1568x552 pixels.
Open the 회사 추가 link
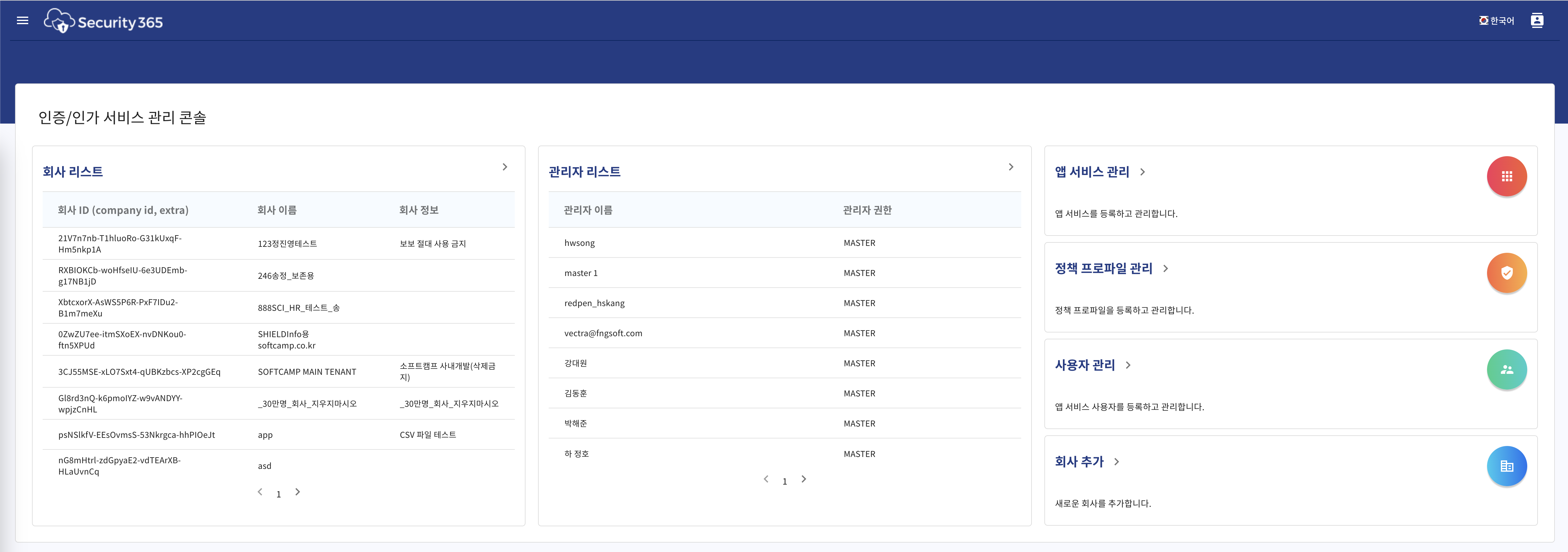coord(1079,461)
